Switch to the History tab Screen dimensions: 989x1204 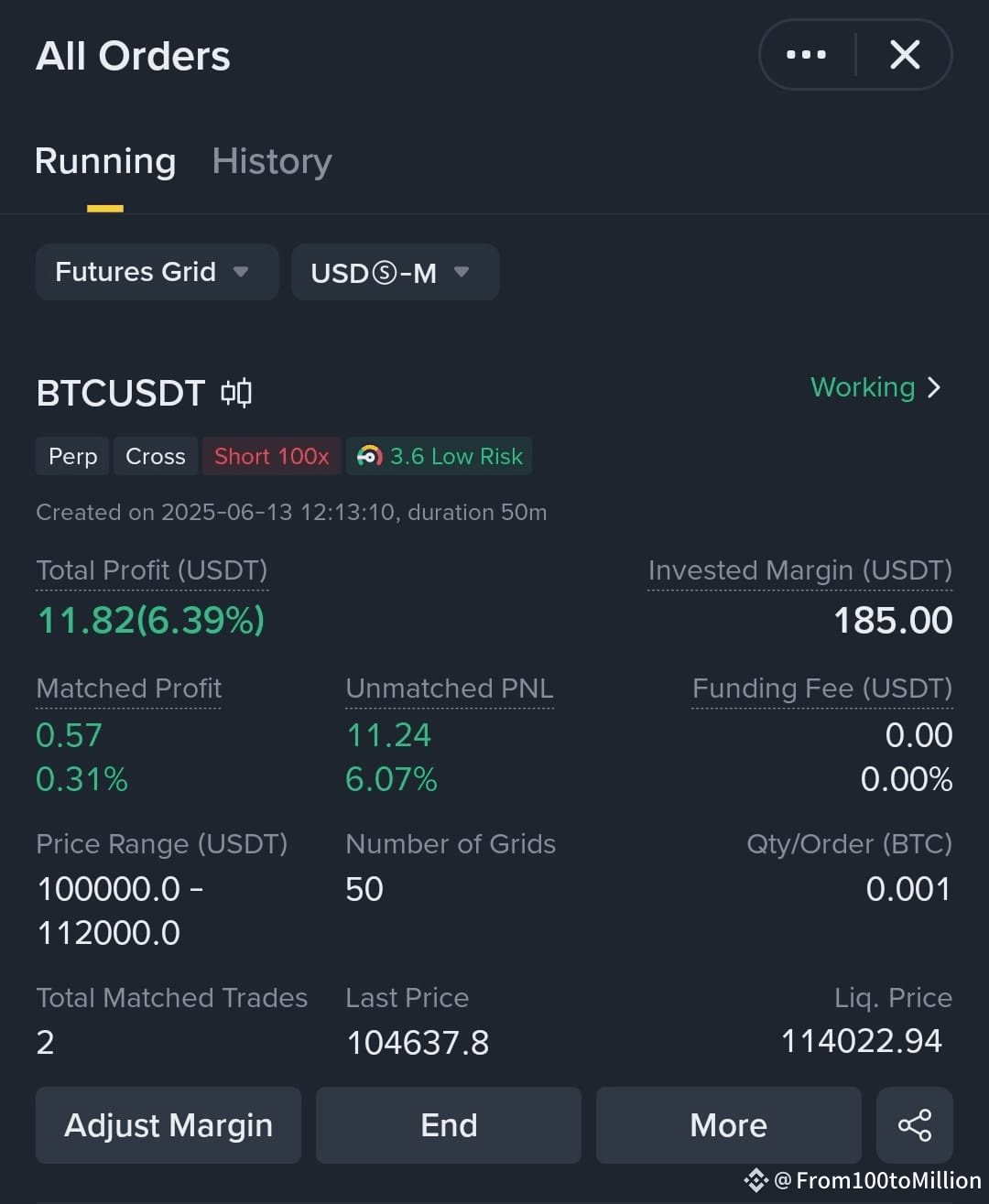point(272,161)
